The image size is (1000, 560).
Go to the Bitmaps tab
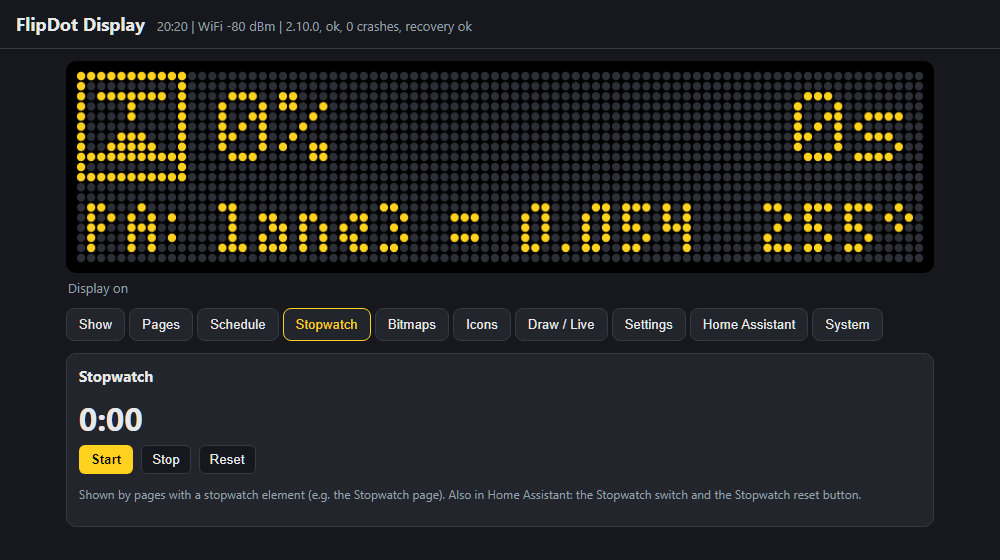412,325
